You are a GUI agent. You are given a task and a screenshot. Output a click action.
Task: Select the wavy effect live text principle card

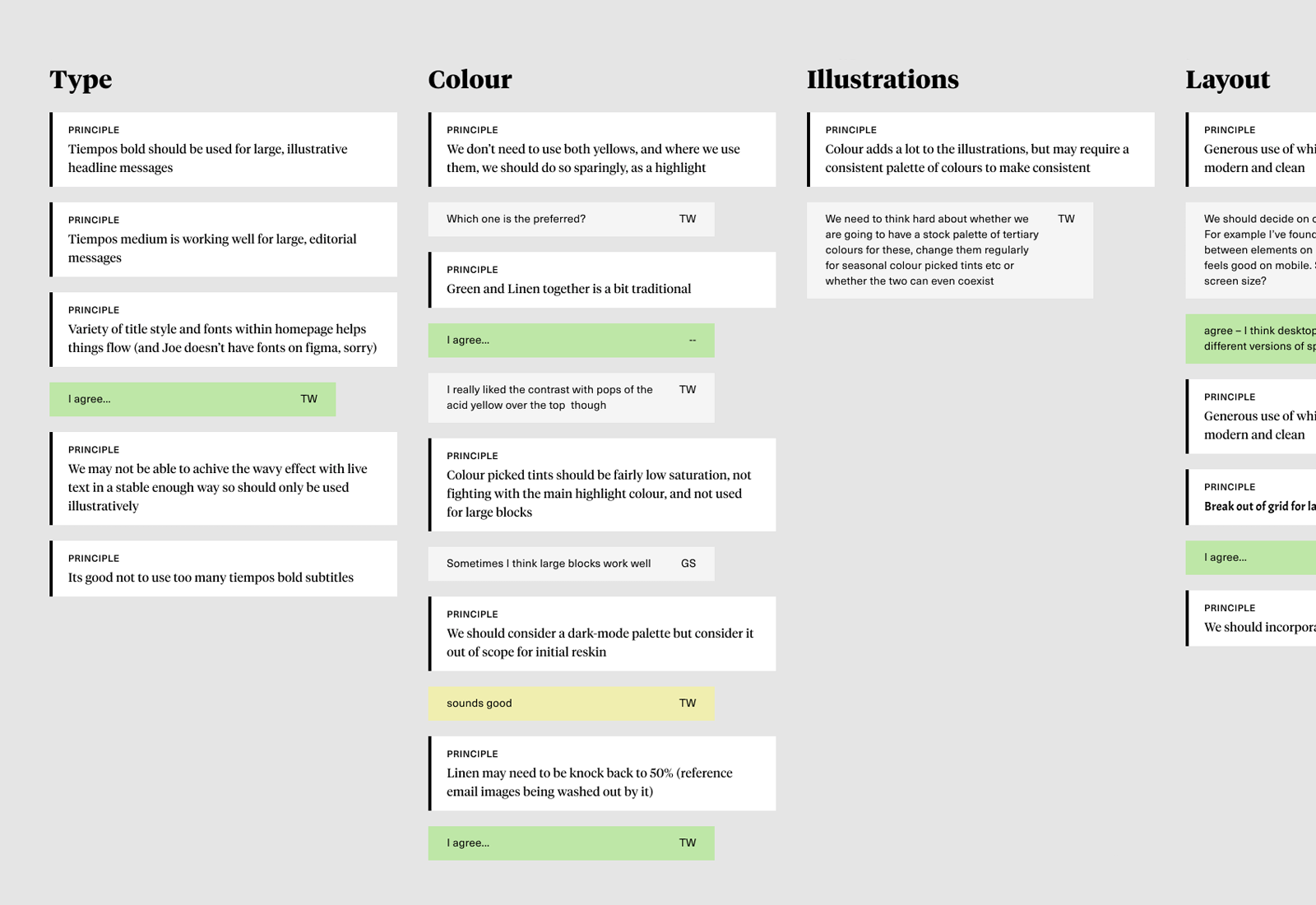[223, 479]
